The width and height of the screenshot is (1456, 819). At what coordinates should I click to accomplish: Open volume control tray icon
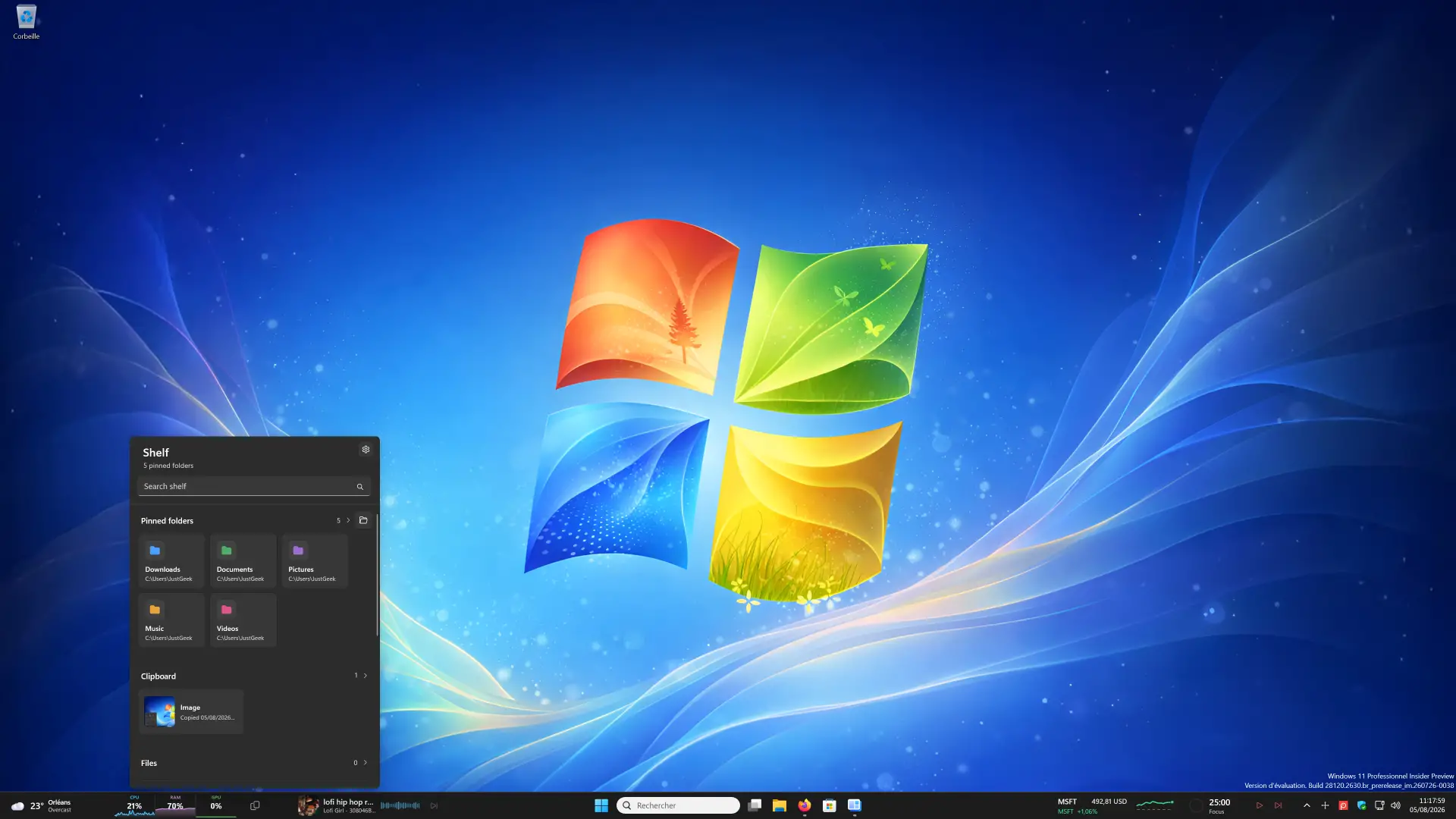(x=1396, y=805)
